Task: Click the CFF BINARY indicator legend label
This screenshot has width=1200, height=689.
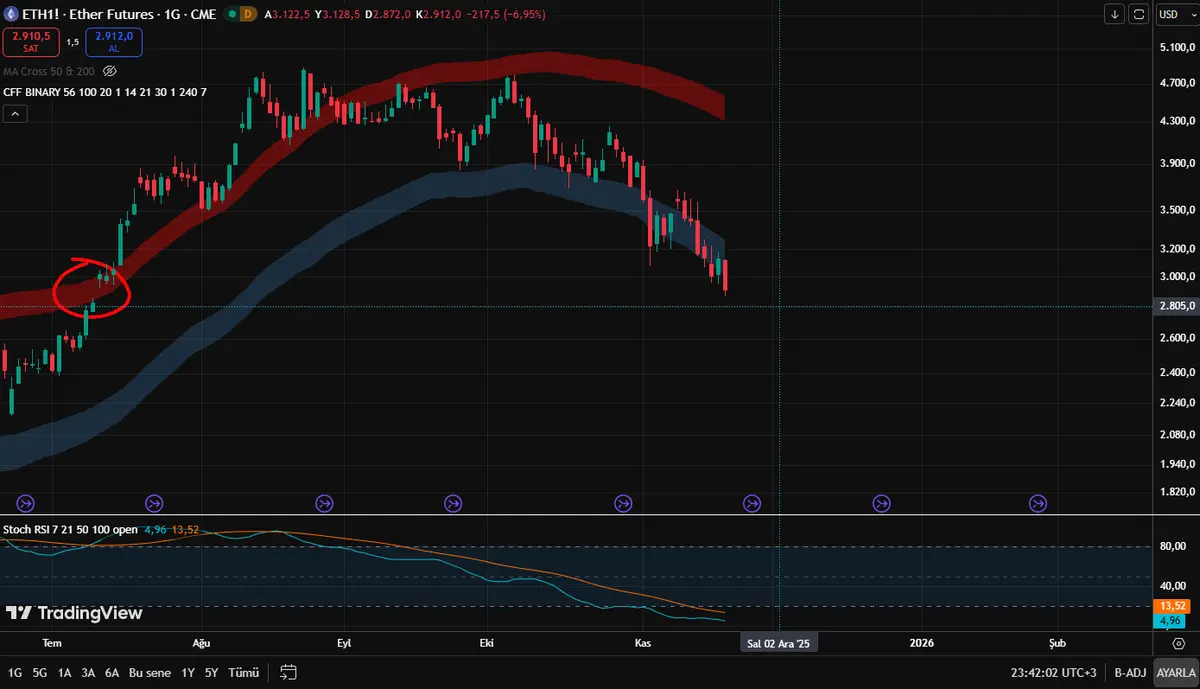Action: coord(105,92)
